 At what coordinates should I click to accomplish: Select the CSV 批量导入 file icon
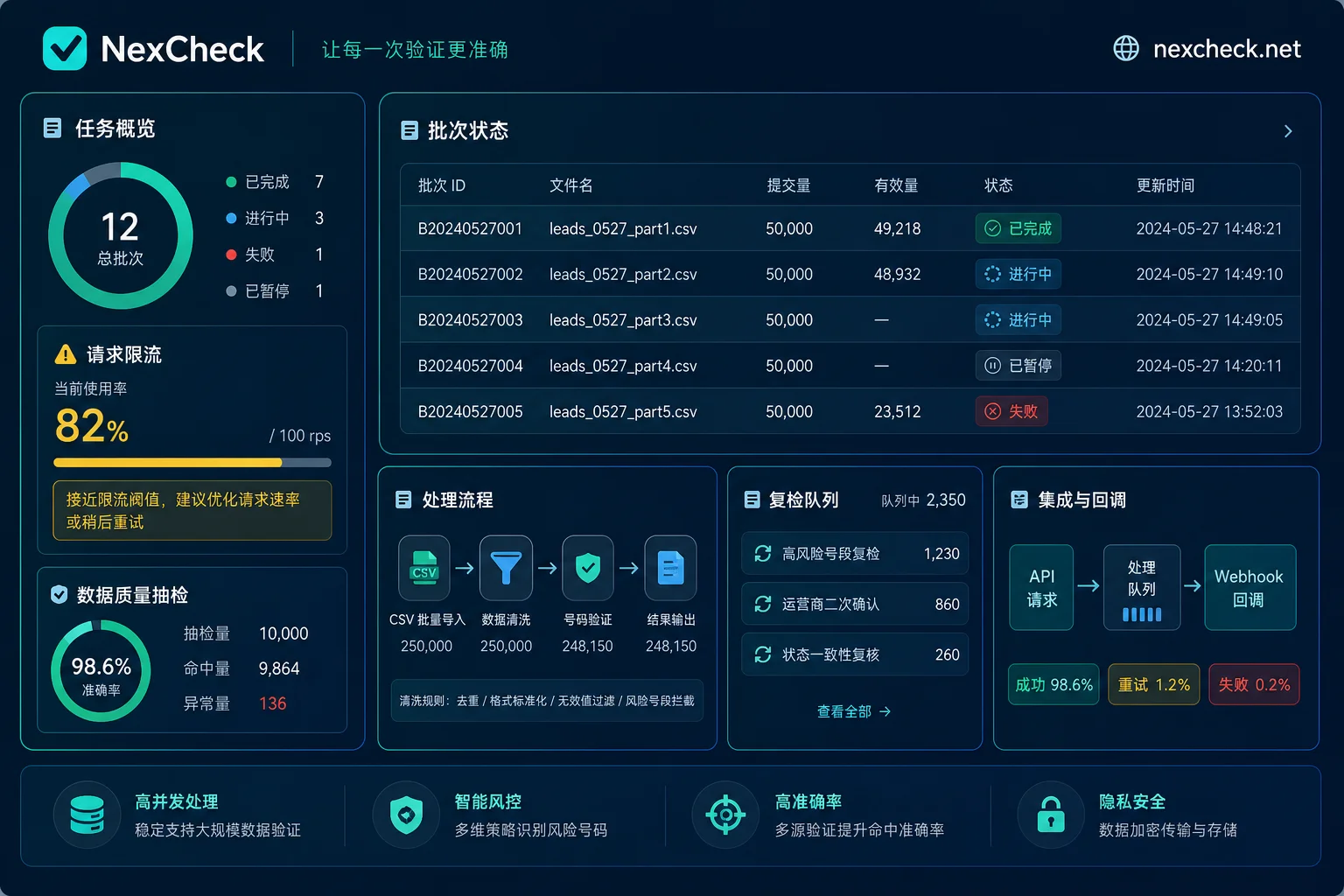tap(424, 568)
